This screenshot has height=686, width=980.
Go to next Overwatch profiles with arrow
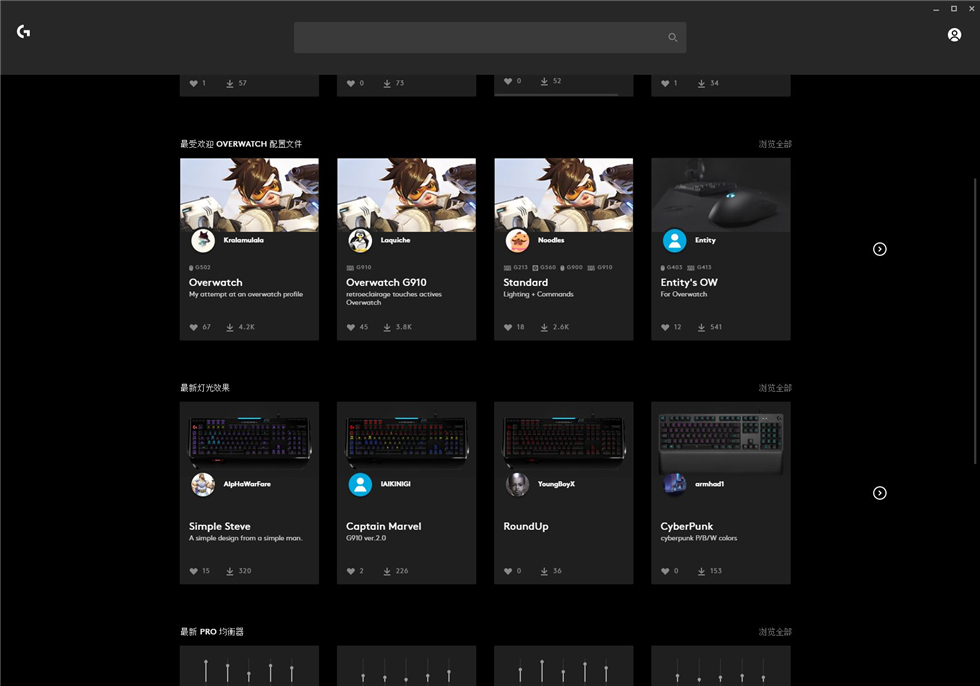[x=879, y=249]
